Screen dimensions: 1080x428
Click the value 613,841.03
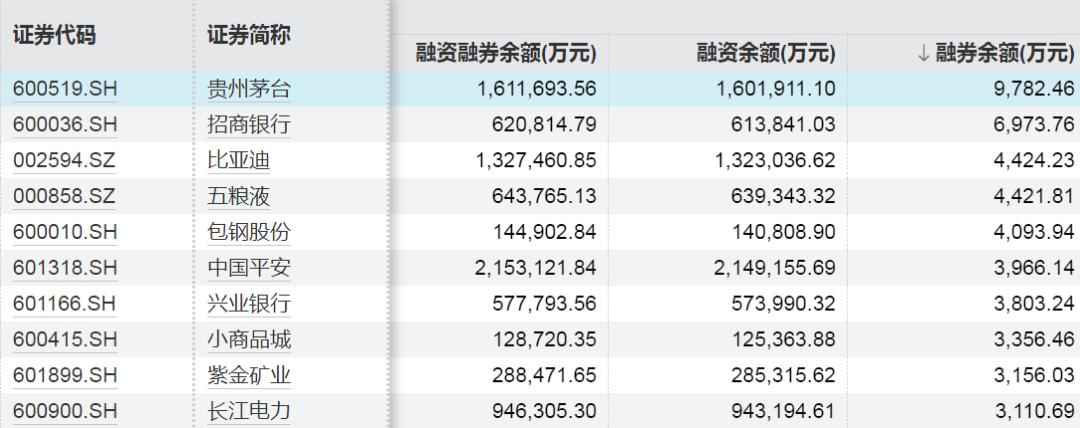[783, 125]
